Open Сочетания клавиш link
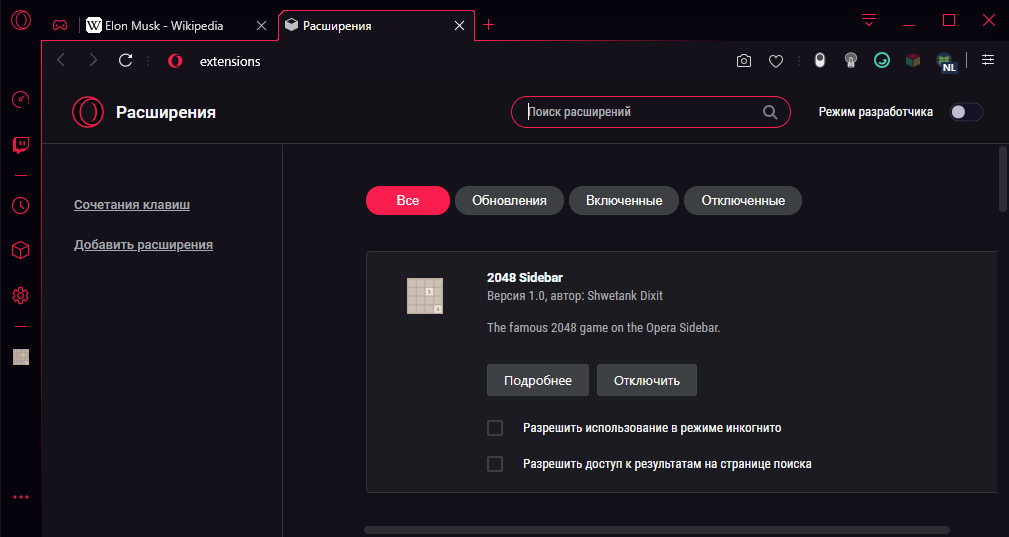 click(132, 205)
